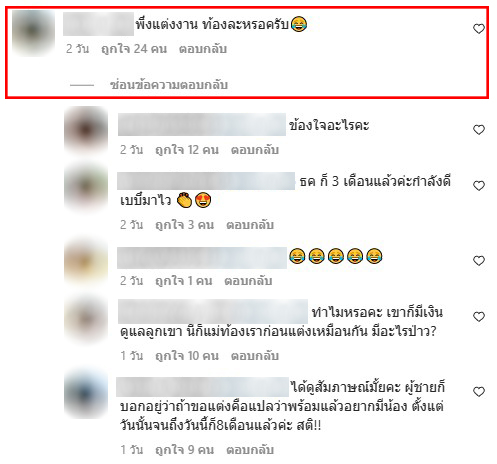This screenshot has width=497, height=464.
Task: Like the reply mentioning '3 เดือนแล้วค่ะ'
Action: [x=479, y=186]
